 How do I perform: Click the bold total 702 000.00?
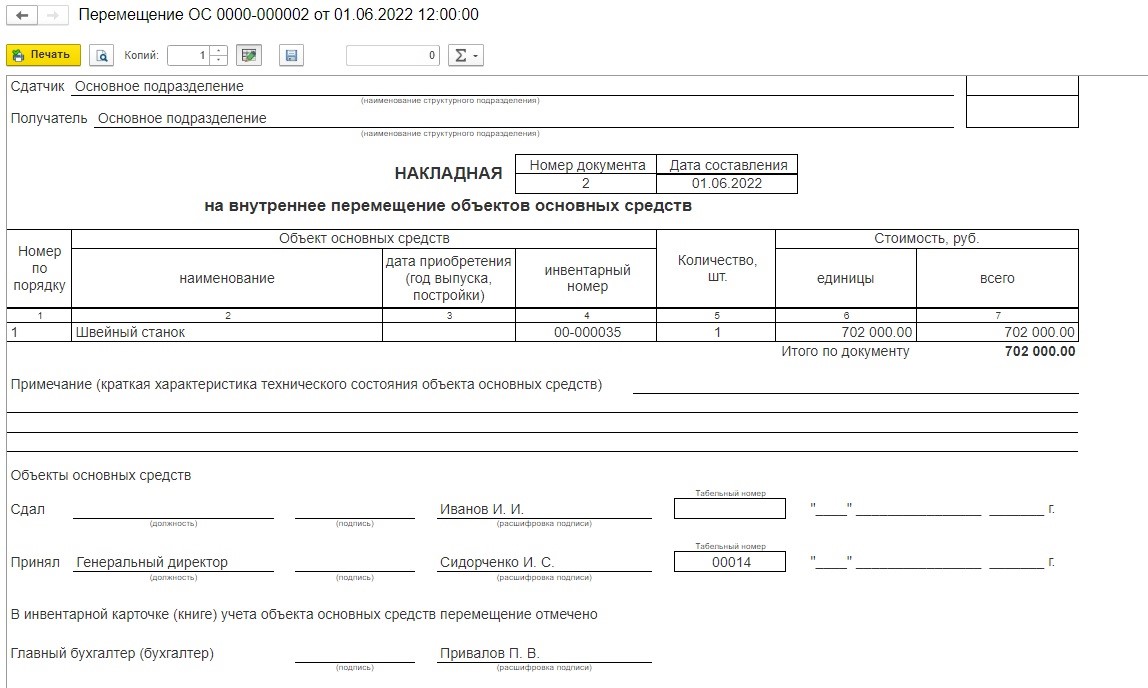click(1040, 351)
